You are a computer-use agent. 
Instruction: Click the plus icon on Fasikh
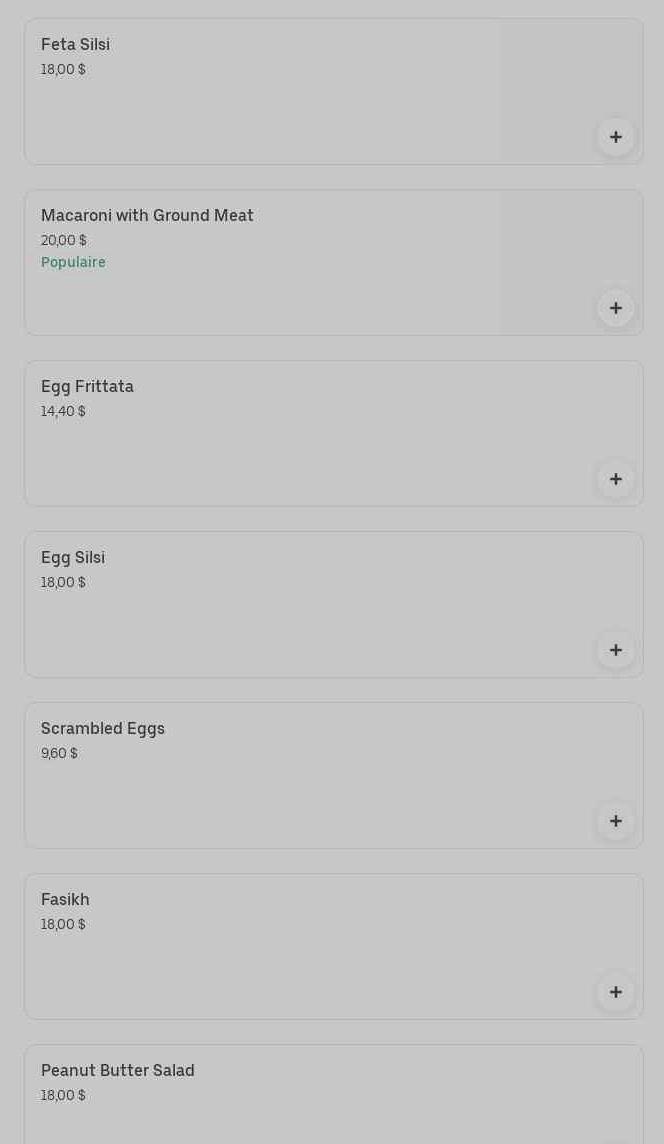point(616,992)
